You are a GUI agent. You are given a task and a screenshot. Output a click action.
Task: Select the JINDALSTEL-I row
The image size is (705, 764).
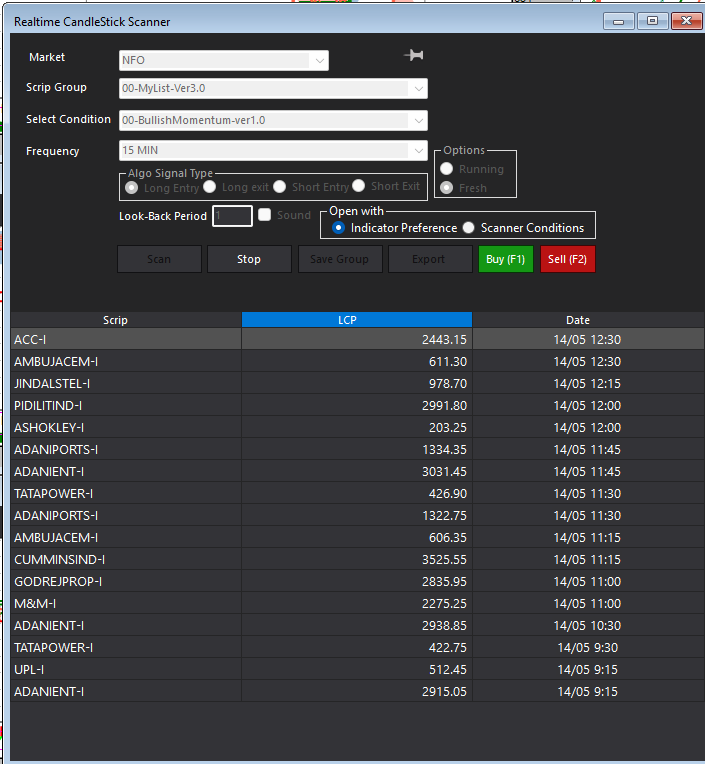coord(358,383)
